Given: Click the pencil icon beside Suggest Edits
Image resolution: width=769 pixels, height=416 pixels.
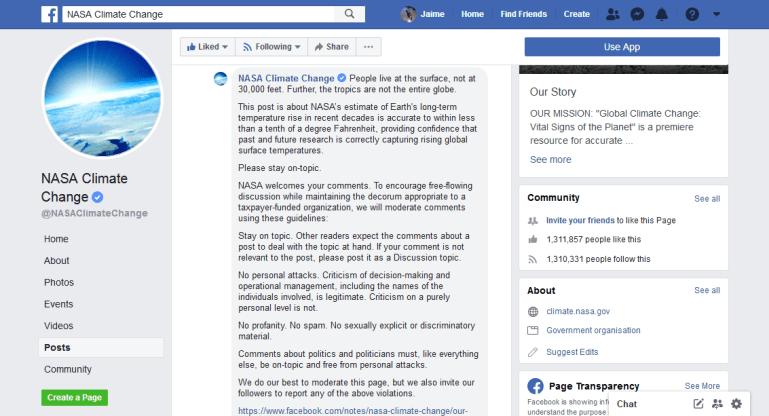Looking at the screenshot, I should 533,352.
